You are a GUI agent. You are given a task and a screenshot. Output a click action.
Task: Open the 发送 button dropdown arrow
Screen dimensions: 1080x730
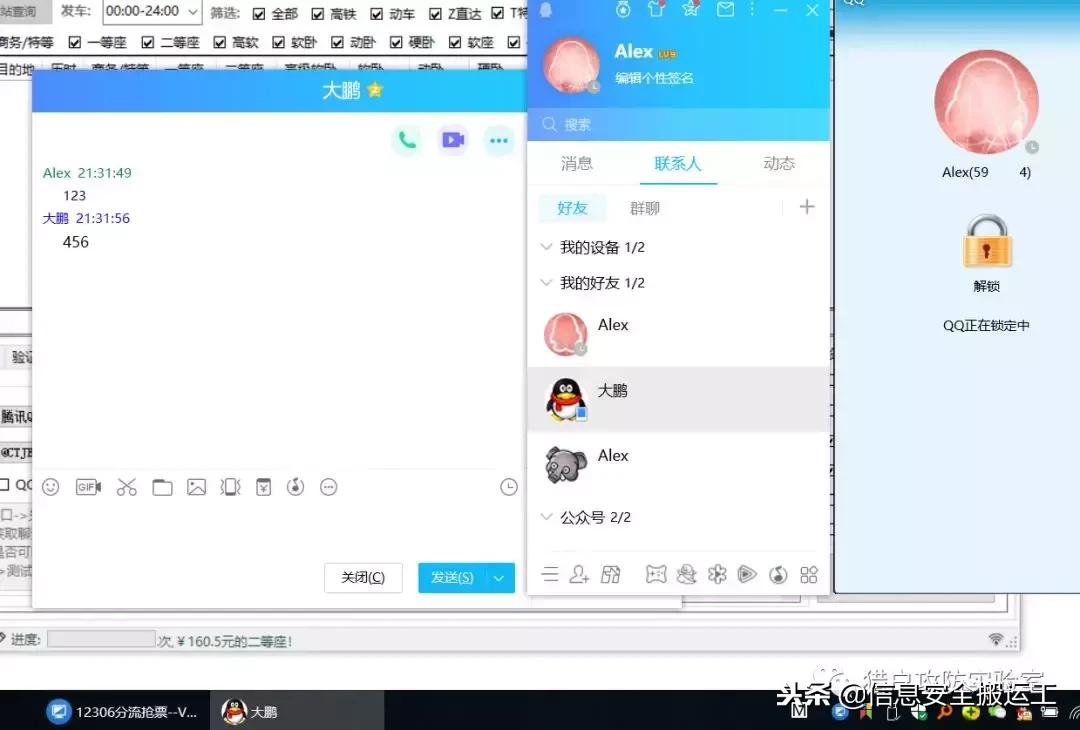click(497, 577)
